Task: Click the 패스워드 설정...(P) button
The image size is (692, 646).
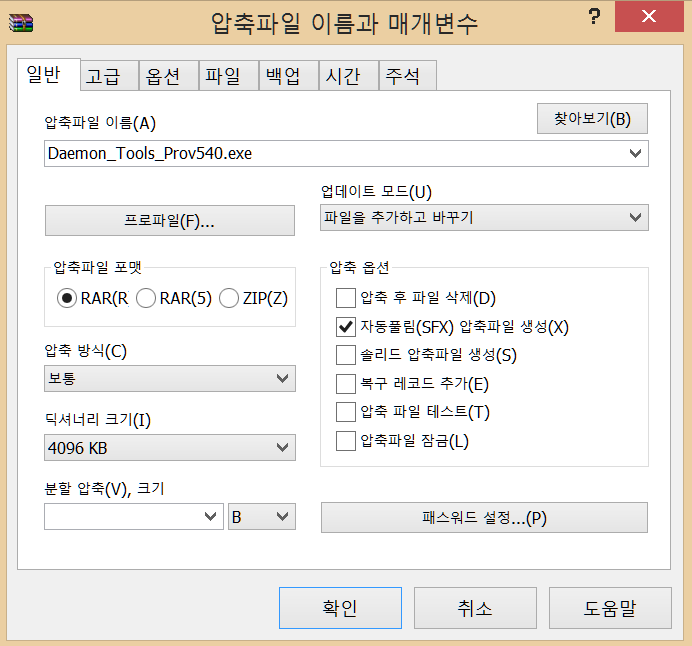Action: [x=484, y=518]
